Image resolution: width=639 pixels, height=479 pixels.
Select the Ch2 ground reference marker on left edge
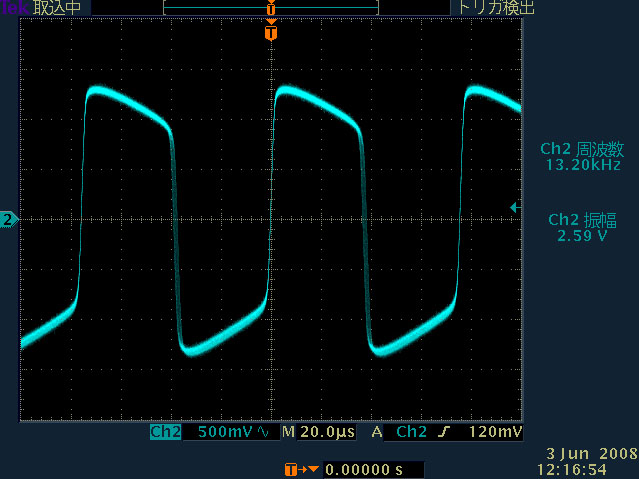(x=9, y=218)
